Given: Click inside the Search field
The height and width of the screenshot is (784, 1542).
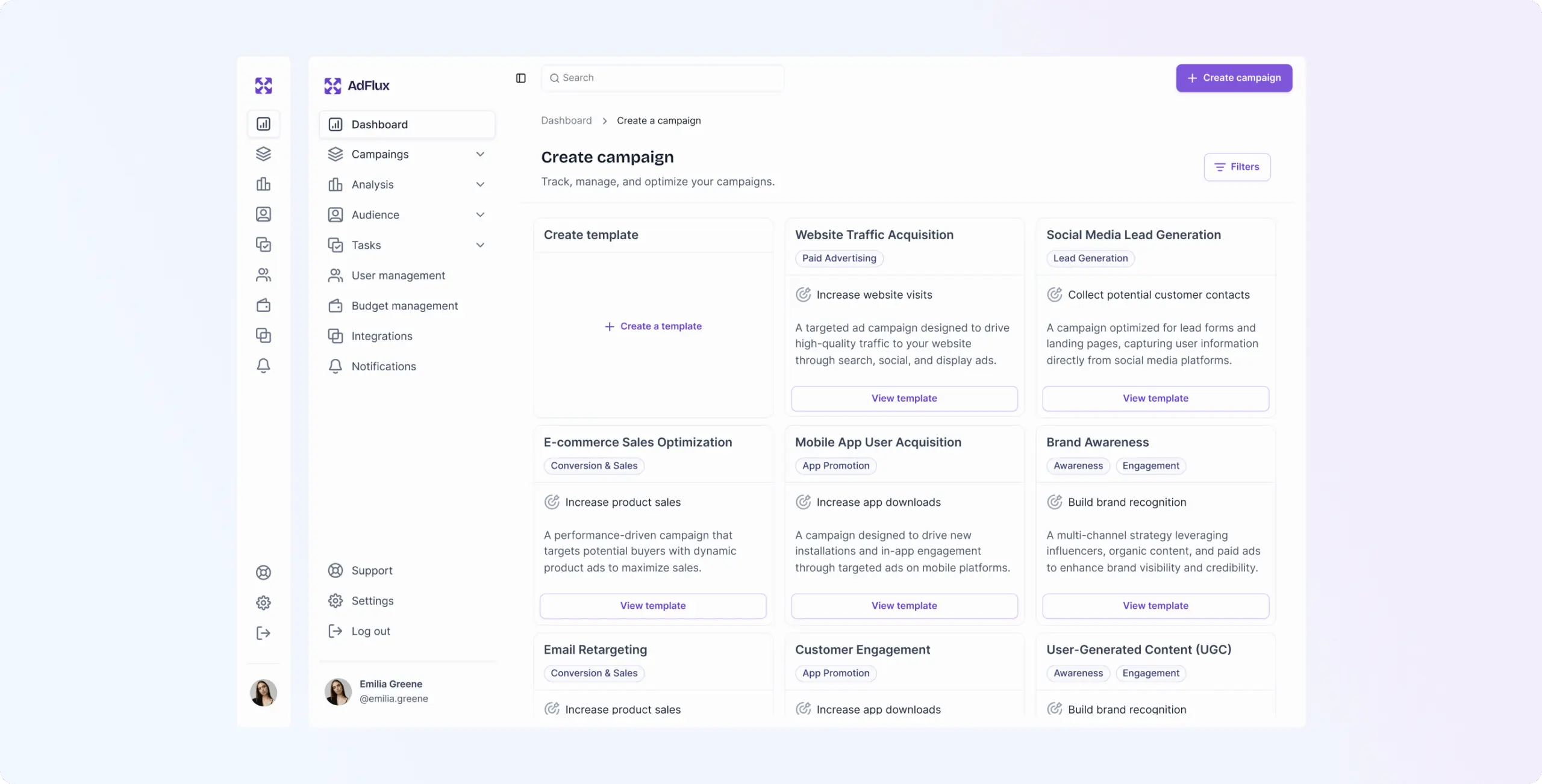Looking at the screenshot, I should click(663, 78).
